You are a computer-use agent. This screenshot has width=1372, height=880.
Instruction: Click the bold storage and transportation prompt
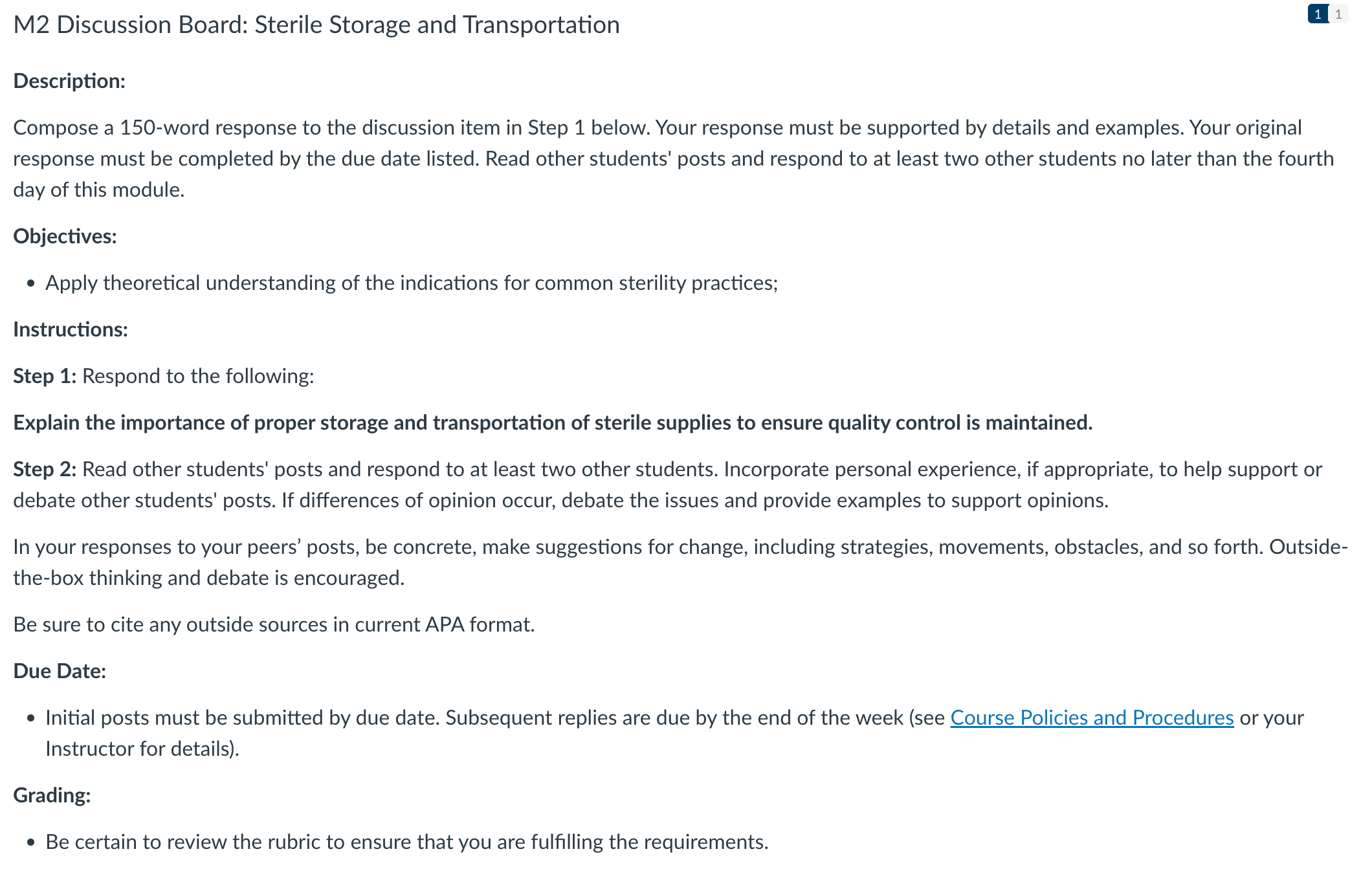tap(553, 423)
